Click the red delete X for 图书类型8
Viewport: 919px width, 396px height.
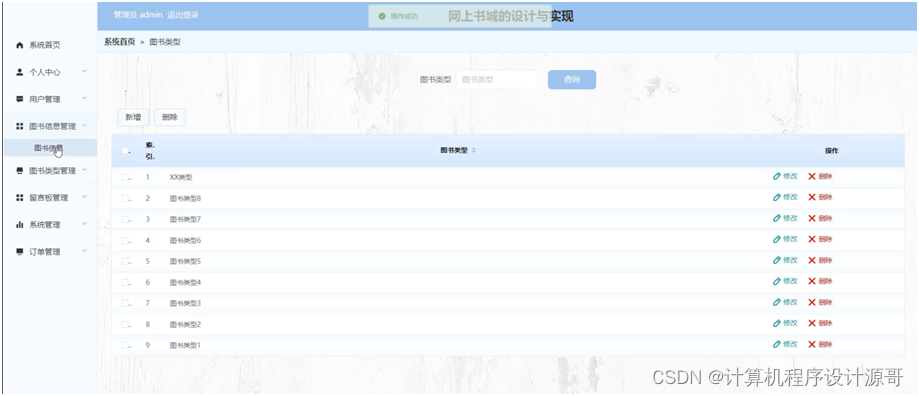(812, 197)
